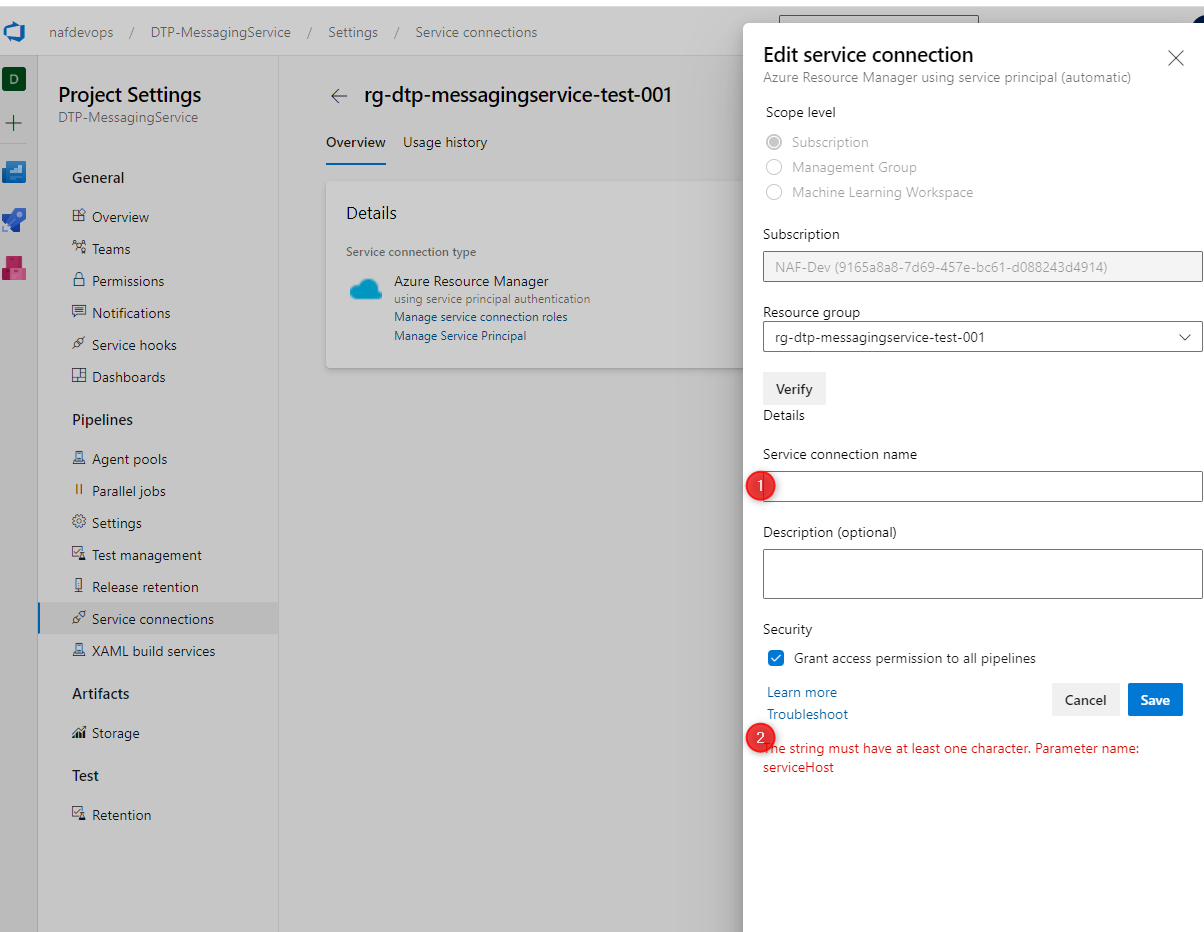Click the Parallel jobs icon
The image size is (1204, 932).
coord(79,490)
